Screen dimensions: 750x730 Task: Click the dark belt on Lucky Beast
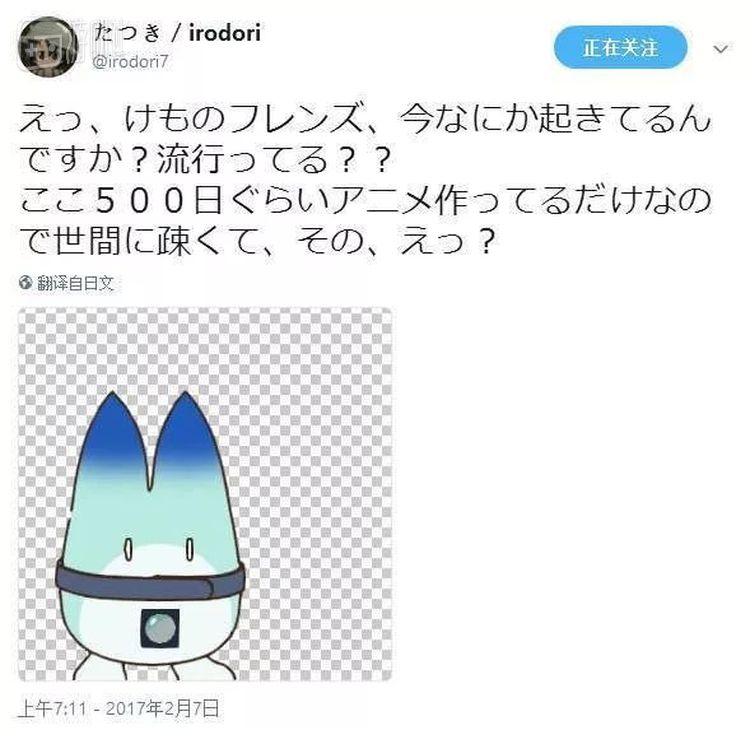pos(151,580)
